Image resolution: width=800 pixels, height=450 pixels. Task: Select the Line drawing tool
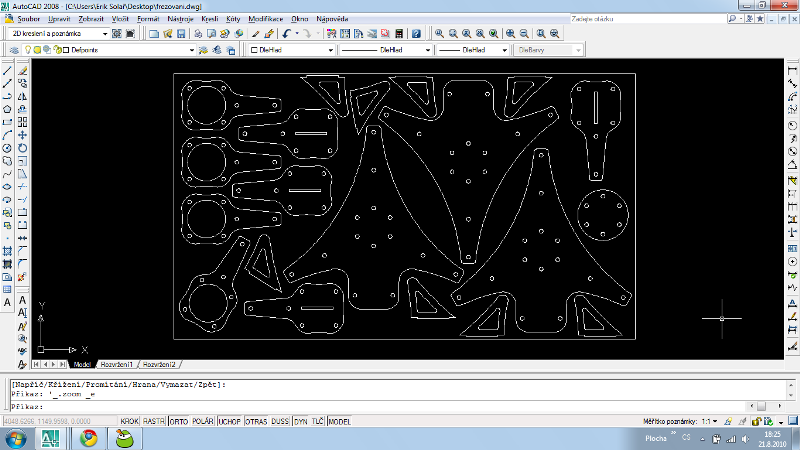coord(7,71)
